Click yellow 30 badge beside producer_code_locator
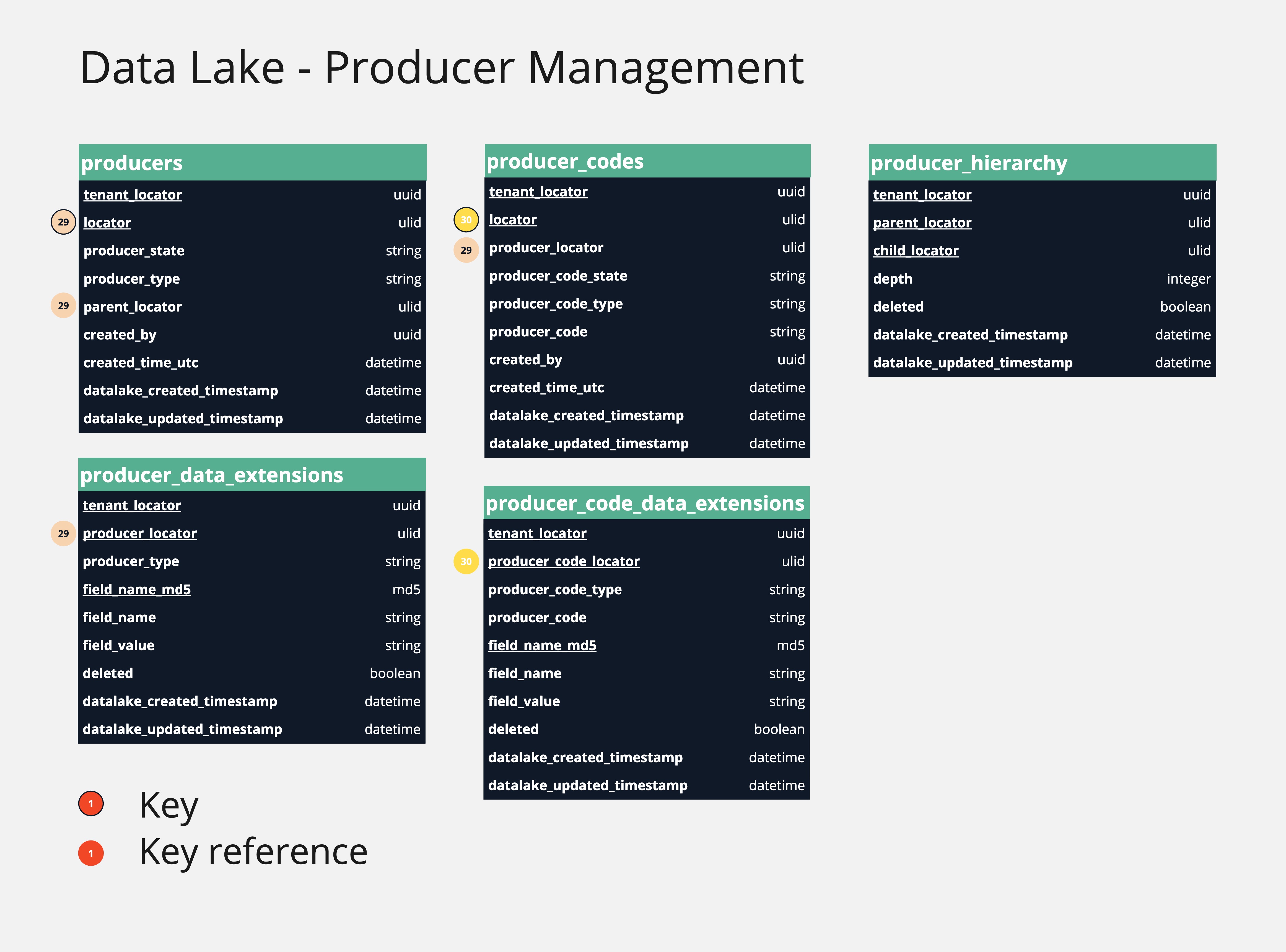Screen dimensions: 1286x952 (466, 561)
